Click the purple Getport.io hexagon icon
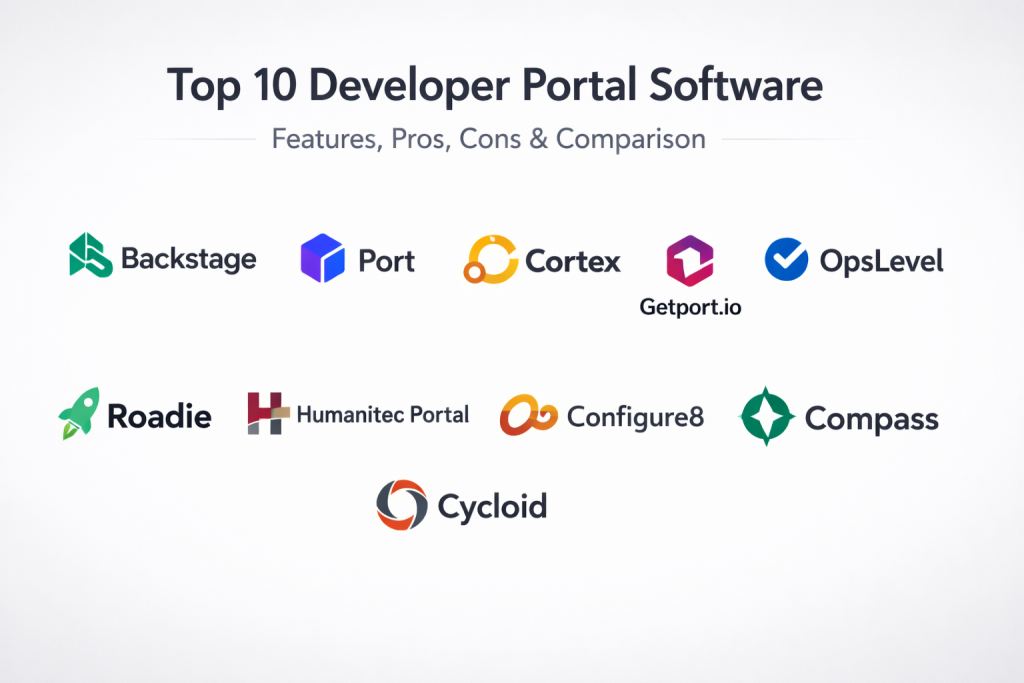Image resolution: width=1024 pixels, height=683 pixels. tap(690, 263)
